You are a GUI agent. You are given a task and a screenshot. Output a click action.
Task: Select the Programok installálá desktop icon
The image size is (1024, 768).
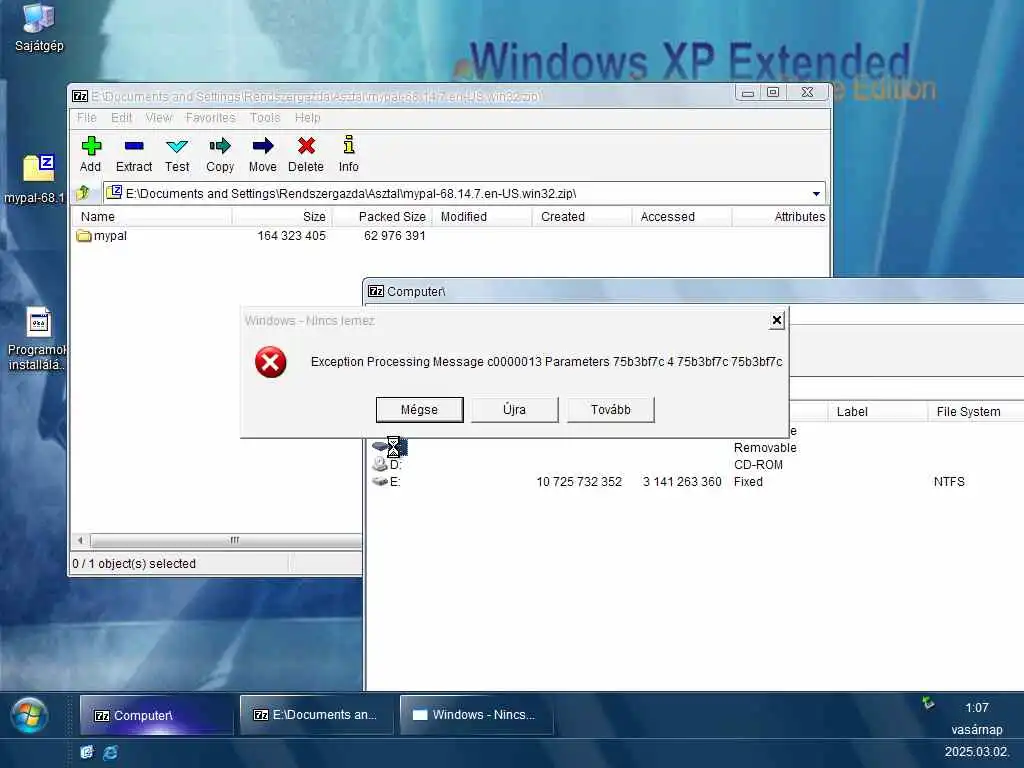(37, 340)
